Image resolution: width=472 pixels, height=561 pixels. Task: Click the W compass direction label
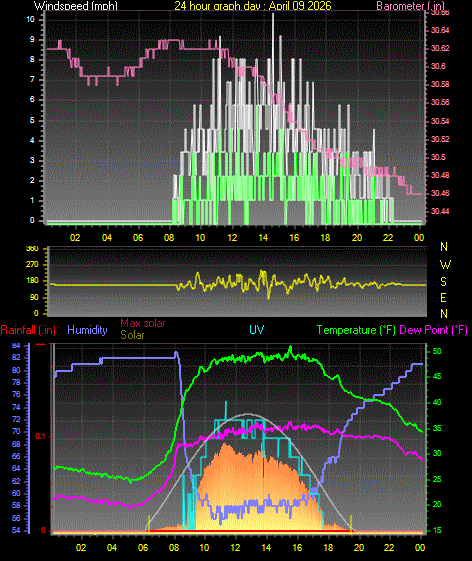coord(445,265)
